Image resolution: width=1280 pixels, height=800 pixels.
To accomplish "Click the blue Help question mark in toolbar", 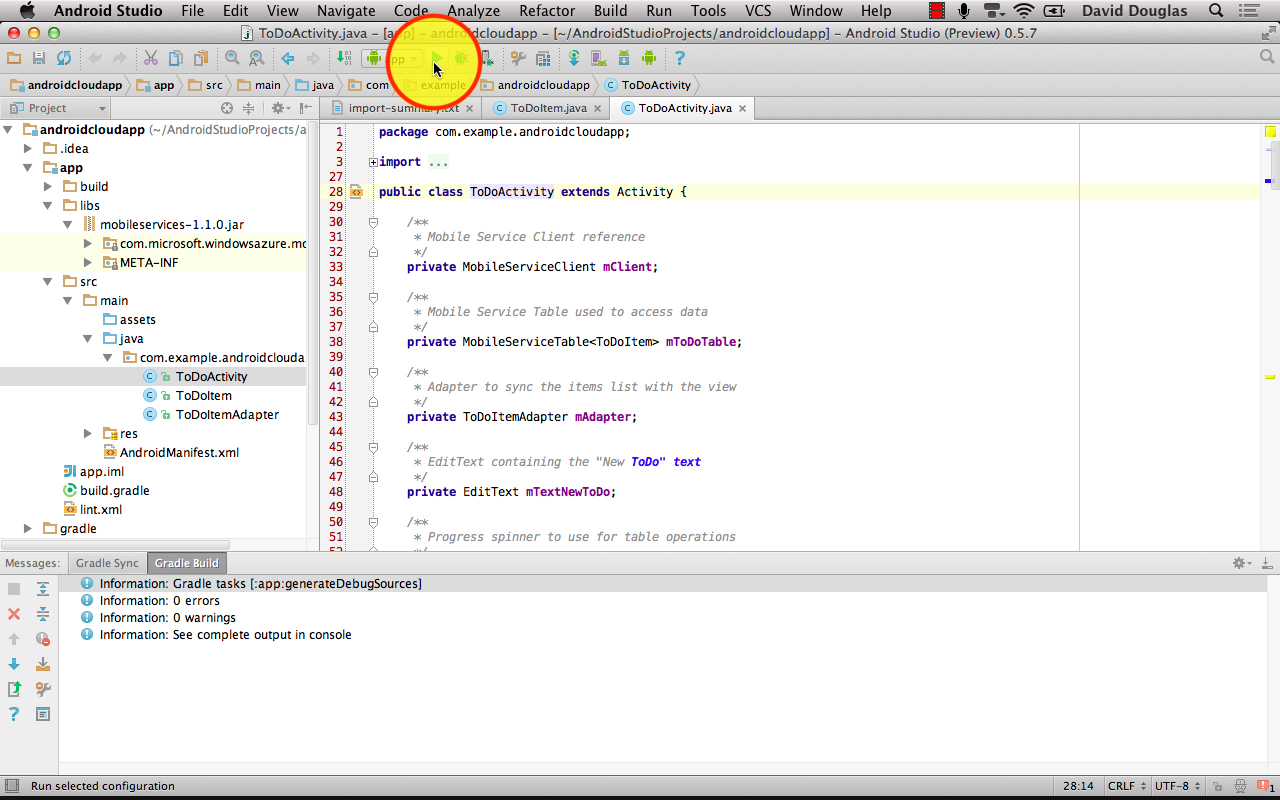I will pyautogui.click(x=679, y=58).
